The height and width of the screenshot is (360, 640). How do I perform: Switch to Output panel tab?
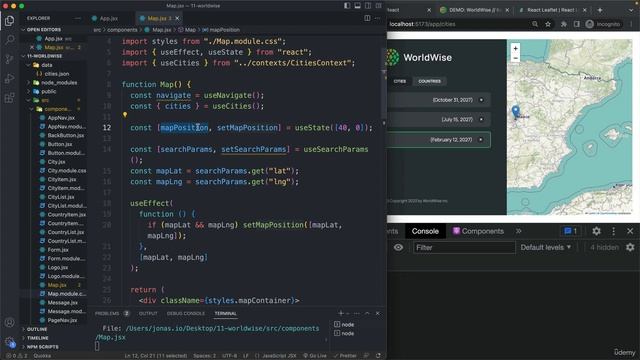pyautogui.click(x=148, y=313)
